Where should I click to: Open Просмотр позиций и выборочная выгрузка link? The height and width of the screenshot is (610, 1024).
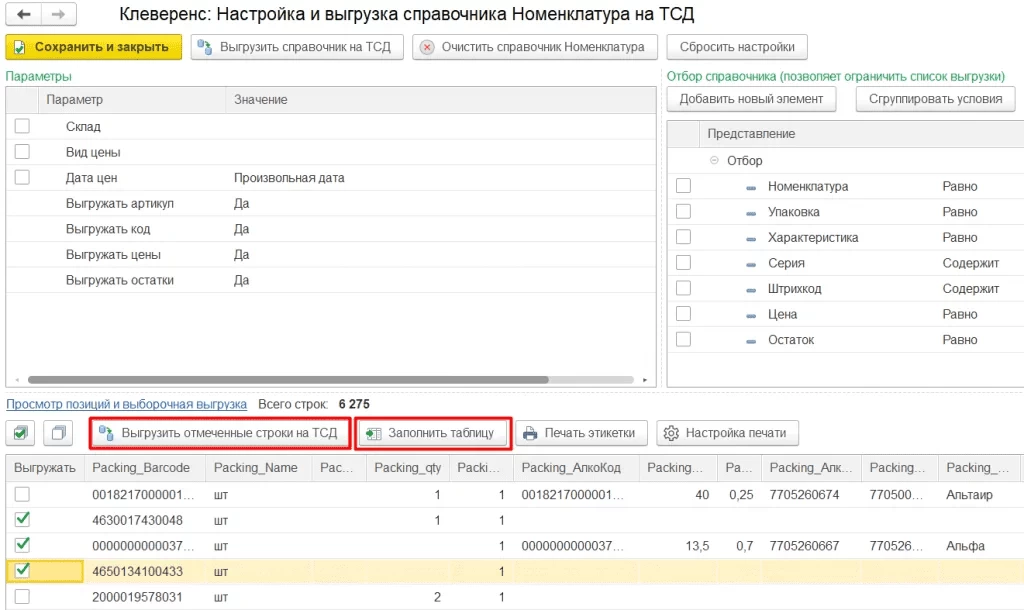point(127,404)
